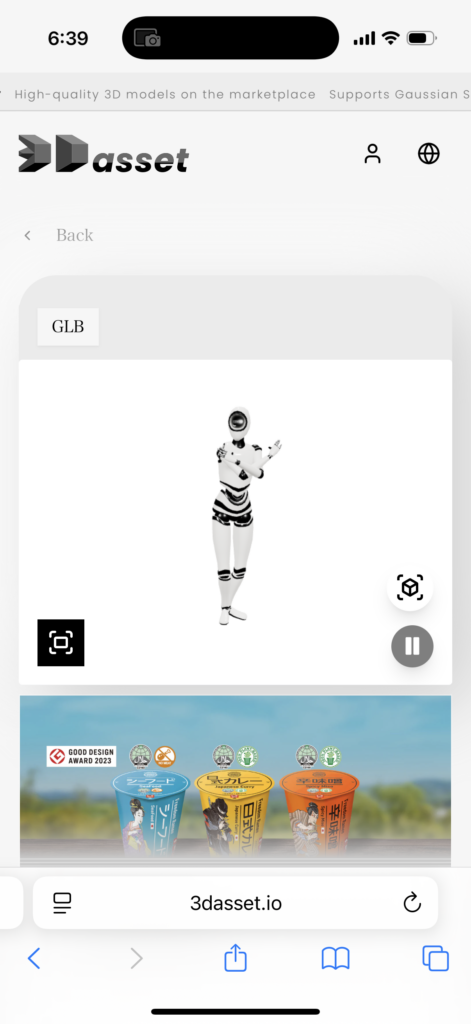The image size is (471, 1024).
Task: Open the fullscreen viewer icon
Action: (61, 643)
